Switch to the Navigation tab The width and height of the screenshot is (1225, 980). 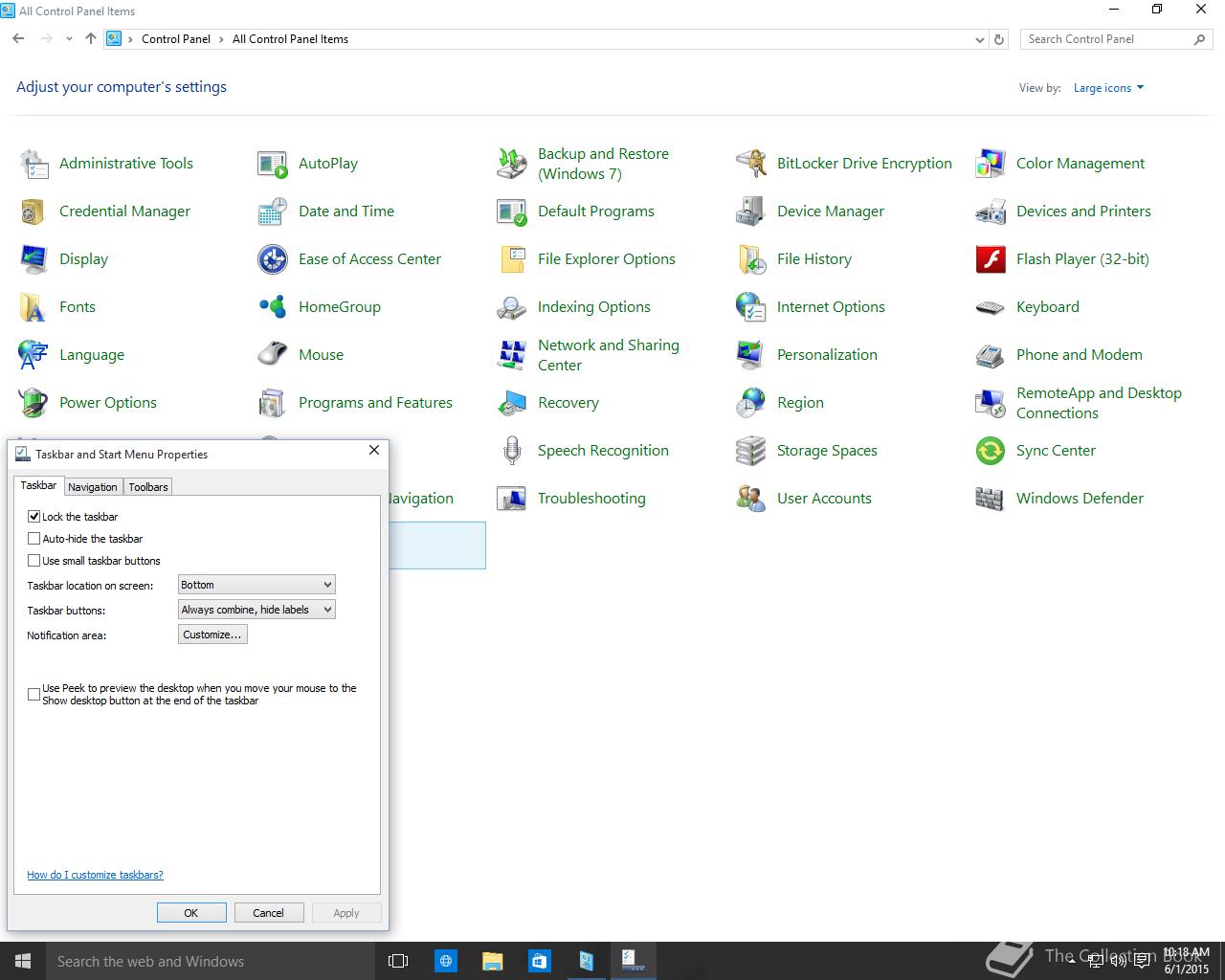(x=93, y=487)
